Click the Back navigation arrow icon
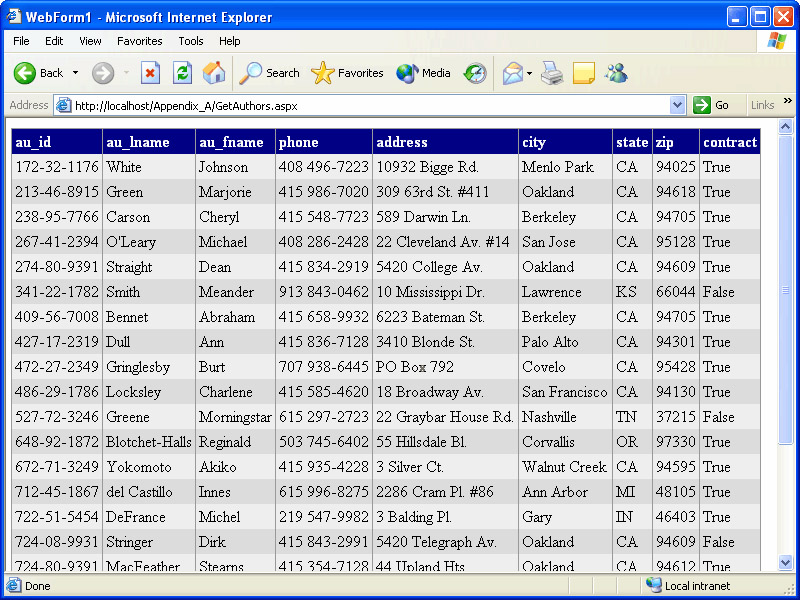The height and width of the screenshot is (600, 800). coord(25,73)
